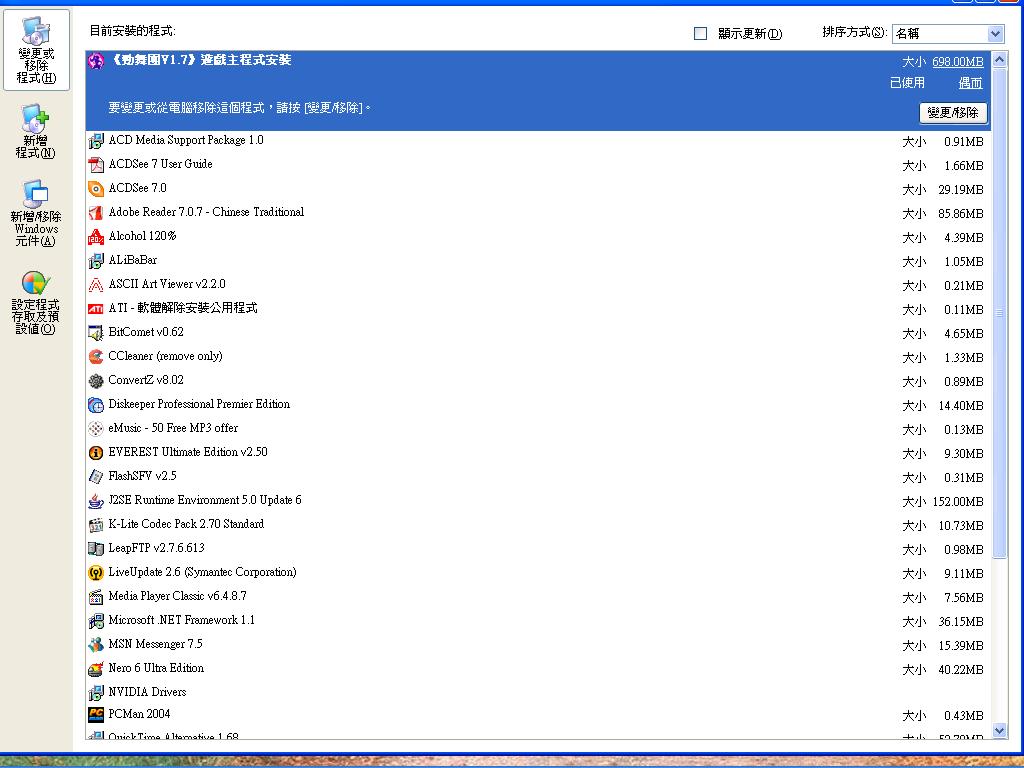
Task: Click the list scrollbar down arrow
Action: click(x=998, y=731)
